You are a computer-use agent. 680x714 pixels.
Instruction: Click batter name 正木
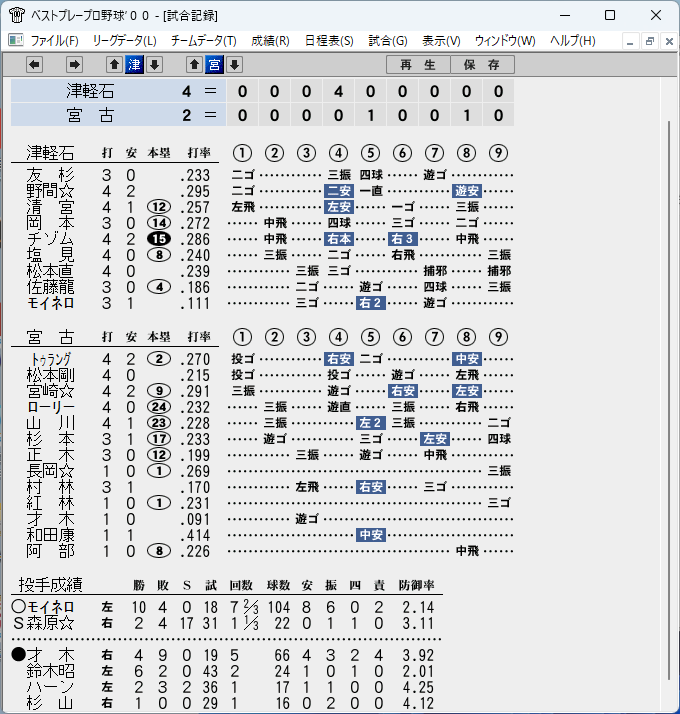click(50, 455)
